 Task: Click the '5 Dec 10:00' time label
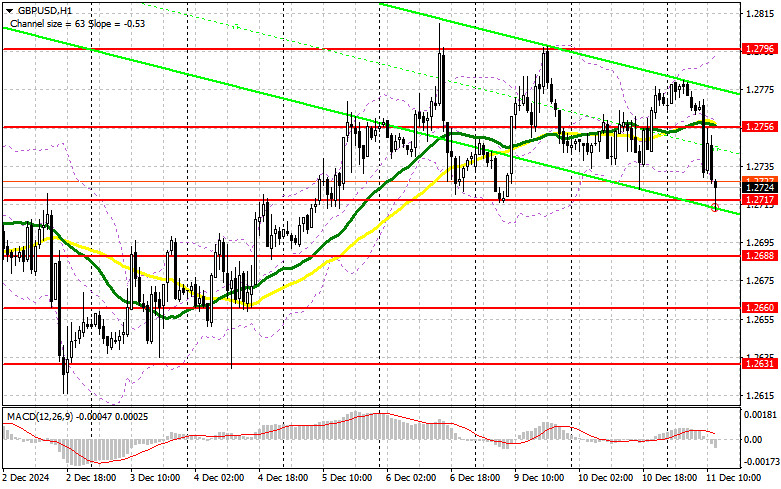tap(348, 478)
